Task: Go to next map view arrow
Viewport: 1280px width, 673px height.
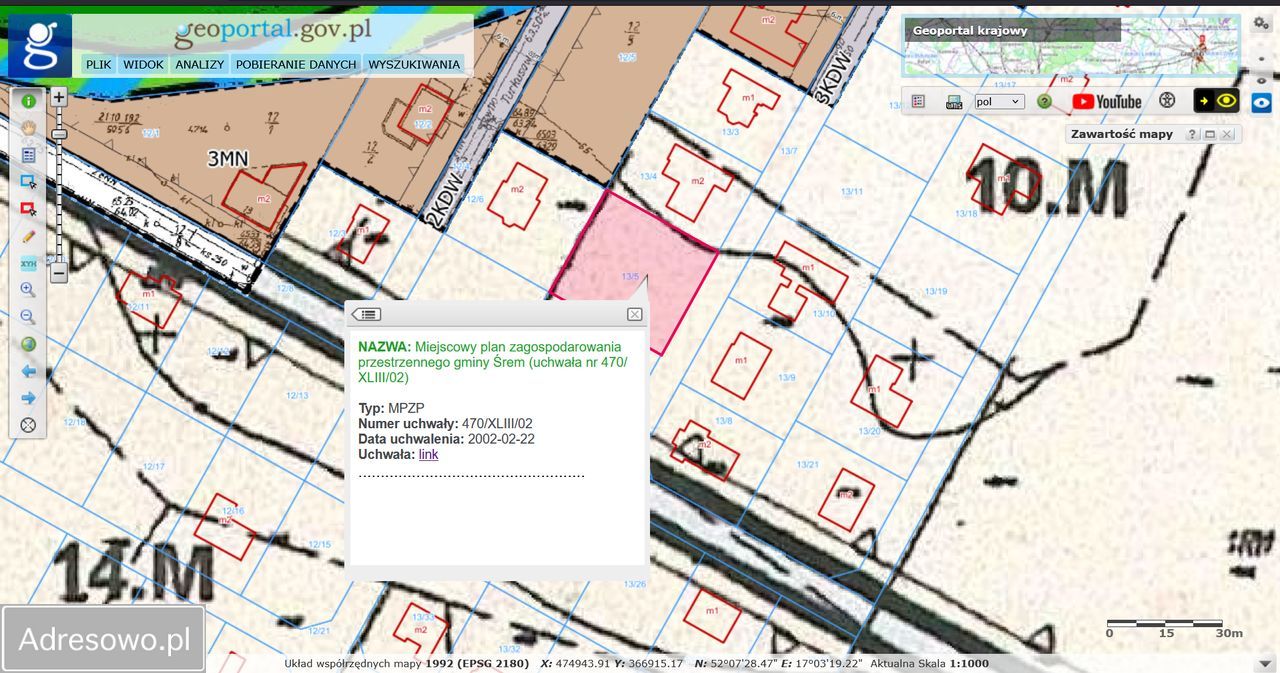Action: coord(28,398)
